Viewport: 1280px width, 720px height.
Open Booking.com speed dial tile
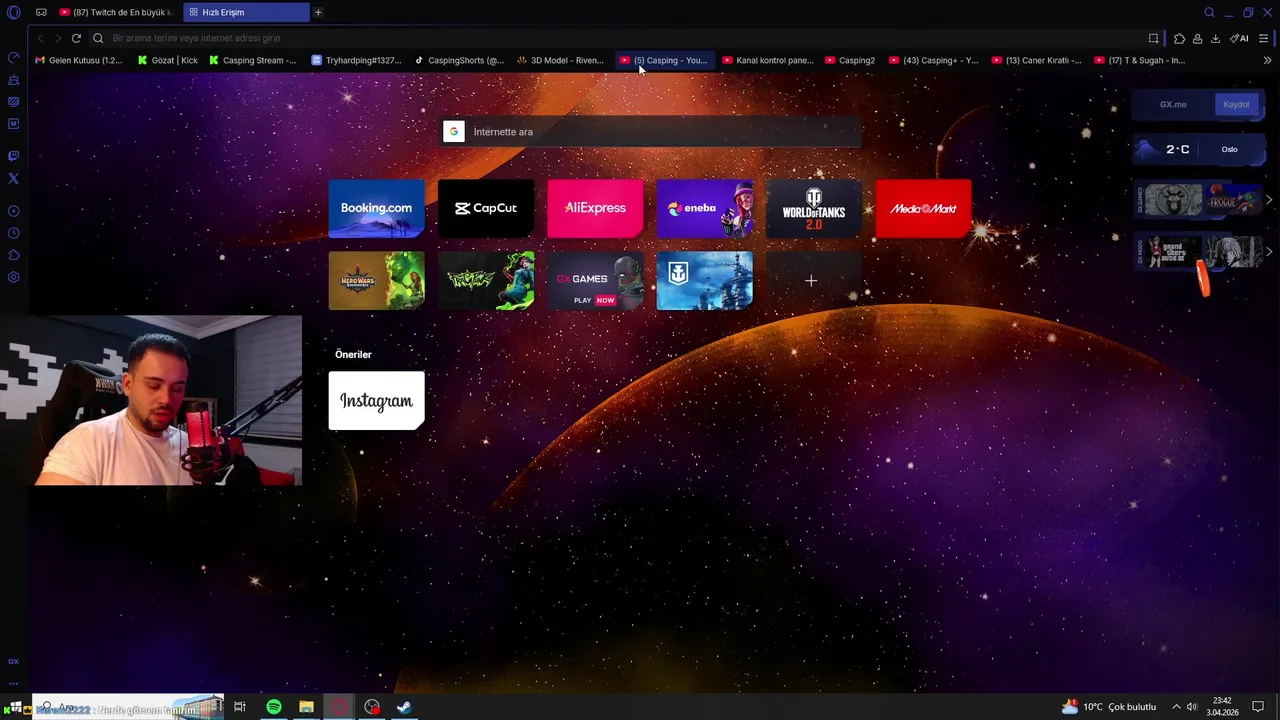tap(376, 208)
